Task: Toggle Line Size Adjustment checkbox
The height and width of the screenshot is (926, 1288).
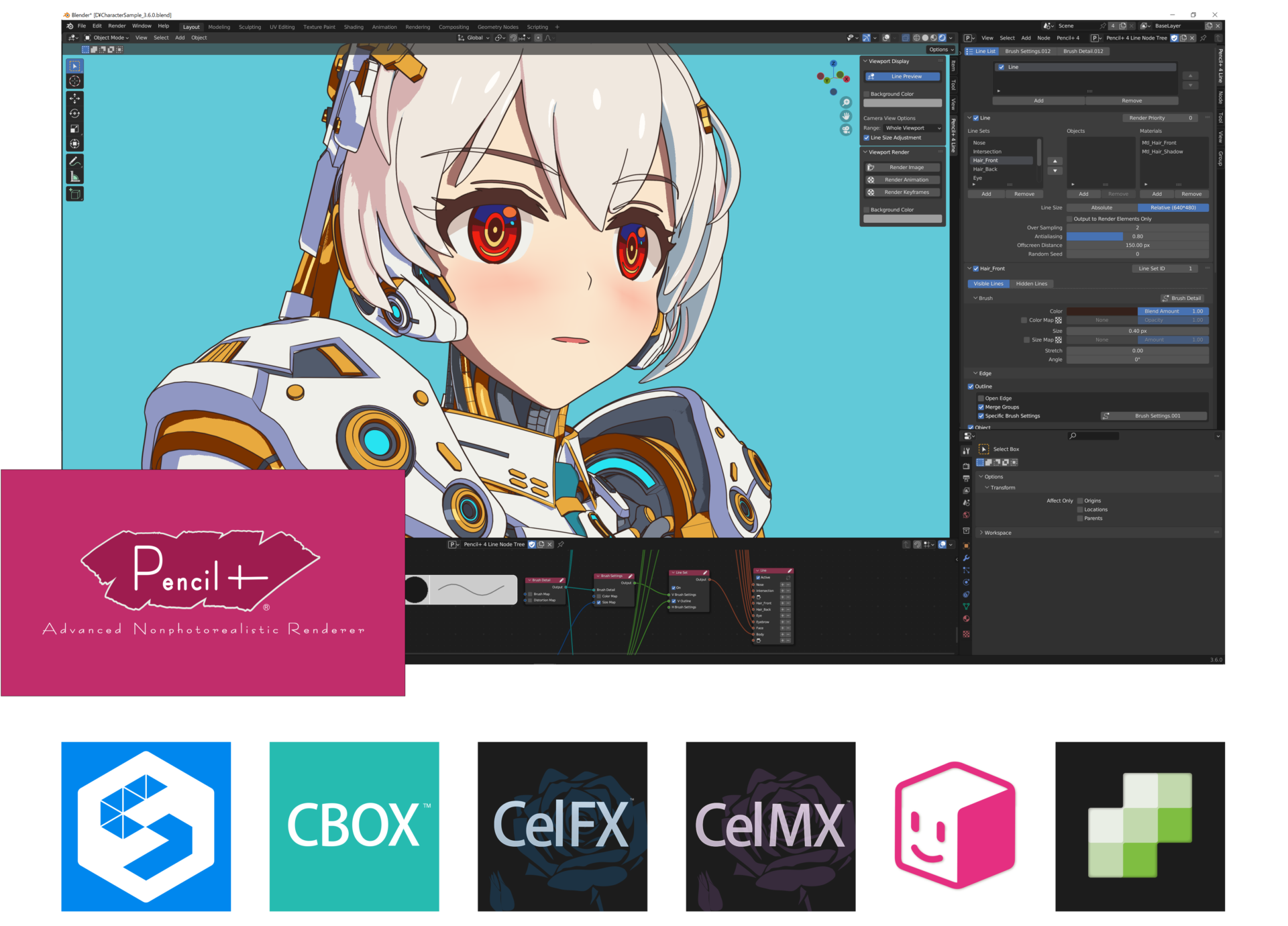Action: 866,138
